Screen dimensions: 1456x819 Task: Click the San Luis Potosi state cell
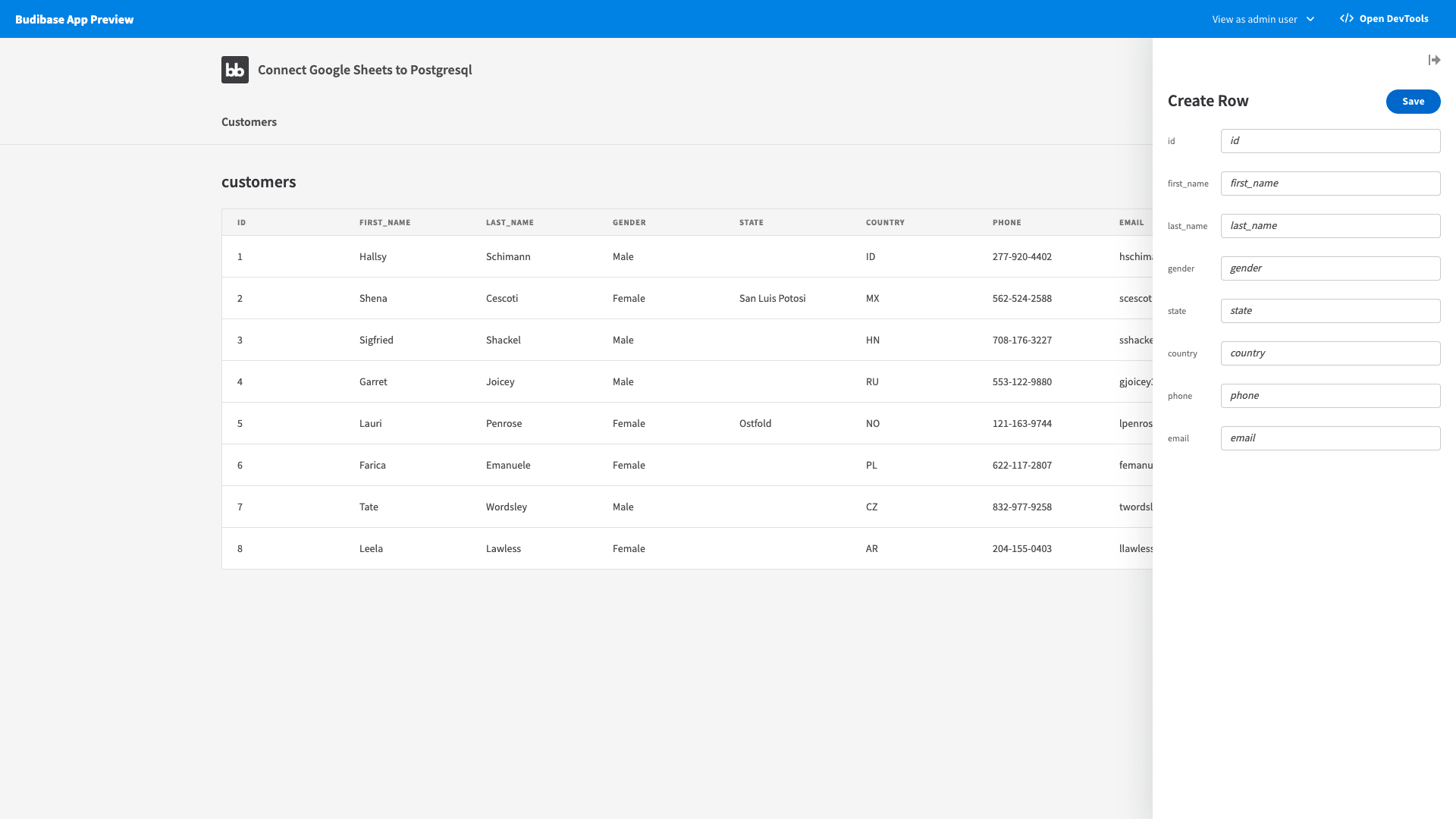click(772, 299)
